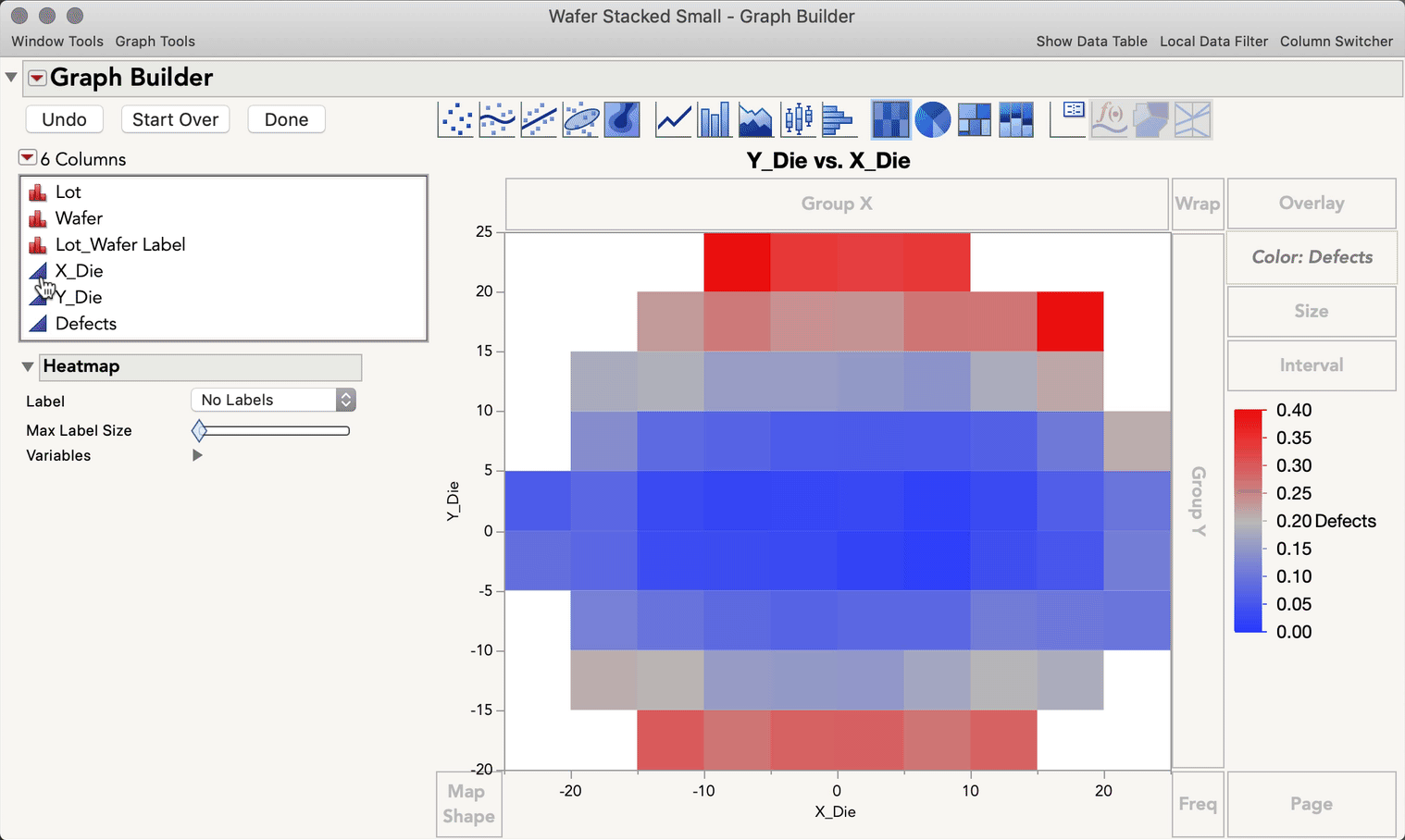Open the Graph Tools menu
1405x840 pixels.
(155, 42)
